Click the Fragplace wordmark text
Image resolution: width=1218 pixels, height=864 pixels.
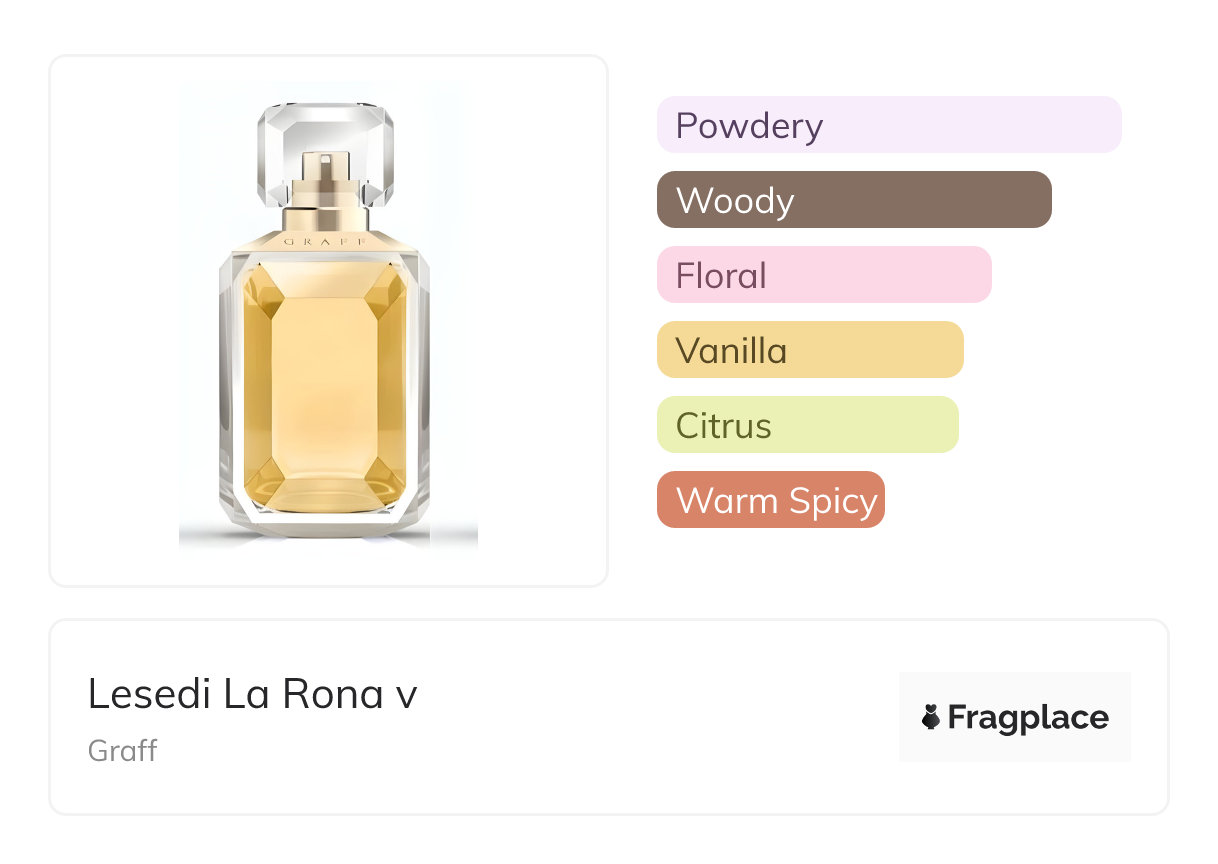point(1028,718)
